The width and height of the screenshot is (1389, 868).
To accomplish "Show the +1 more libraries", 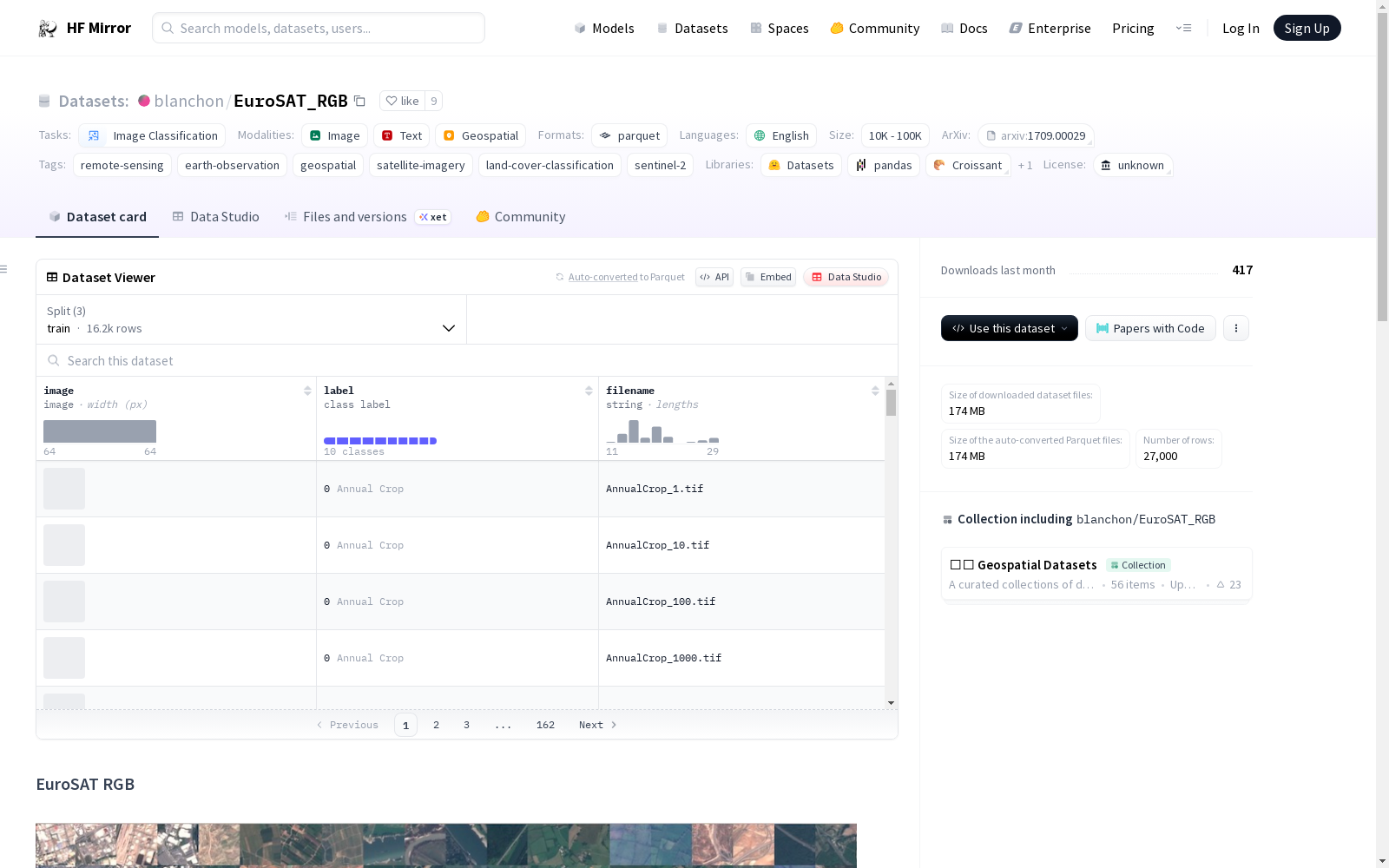I will pyautogui.click(x=1025, y=165).
